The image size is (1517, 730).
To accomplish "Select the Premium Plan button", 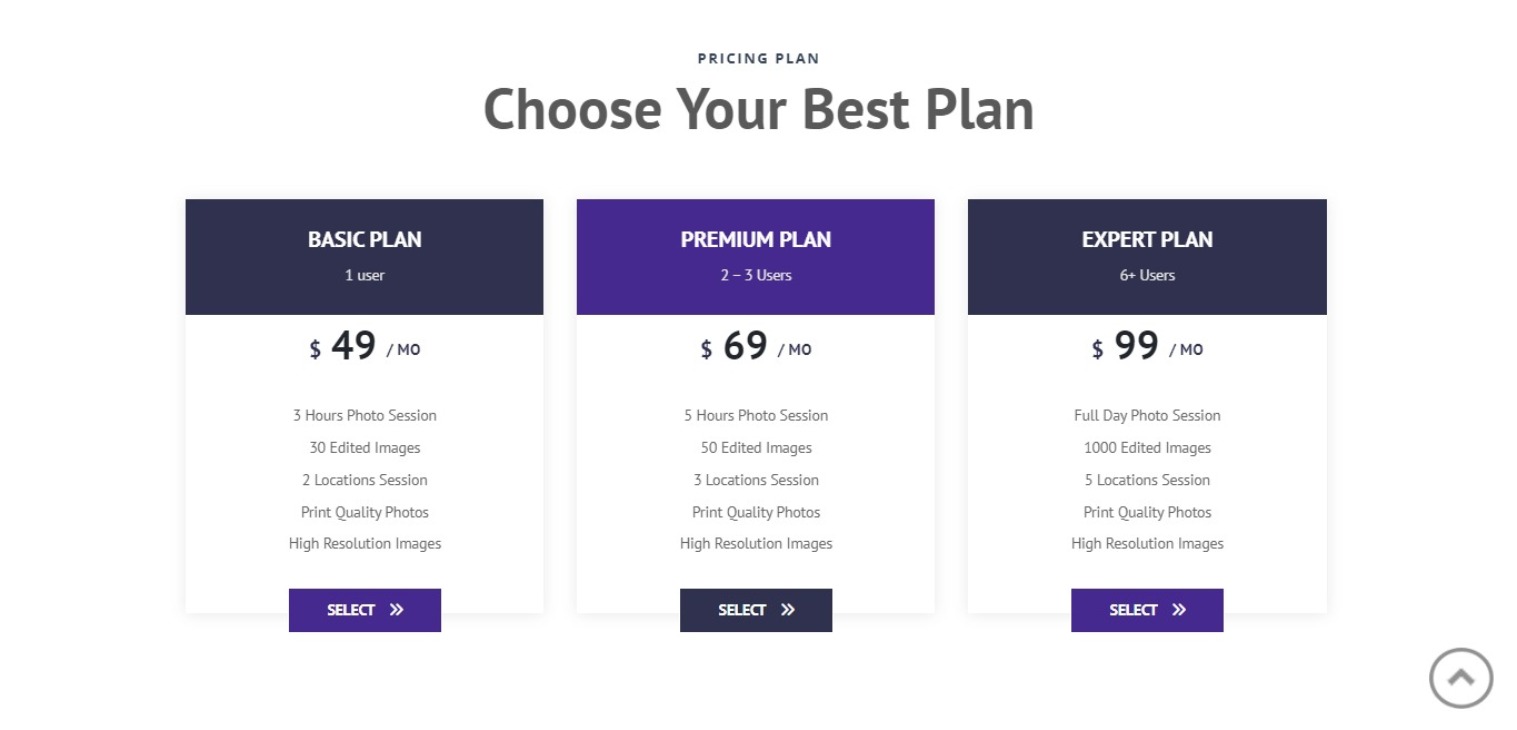I will [x=756, y=610].
